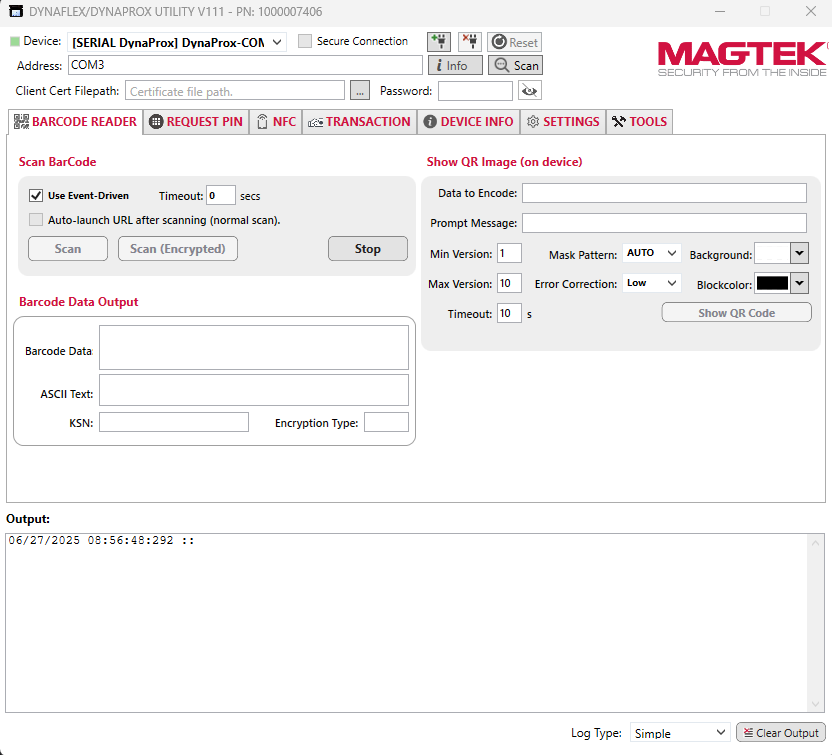Click the green device status indicator

click(x=15, y=41)
